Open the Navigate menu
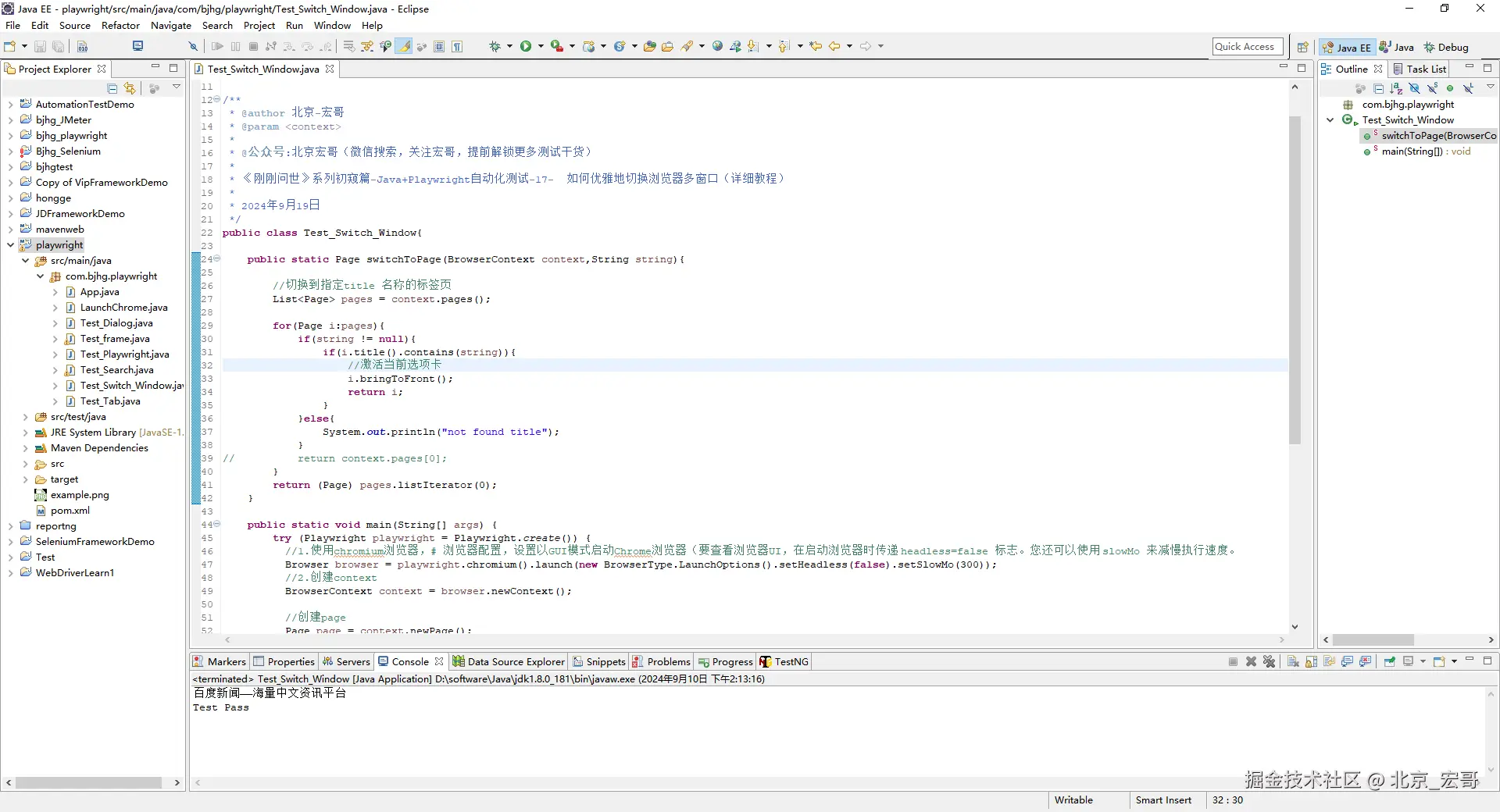The width and height of the screenshot is (1500, 812). click(171, 26)
